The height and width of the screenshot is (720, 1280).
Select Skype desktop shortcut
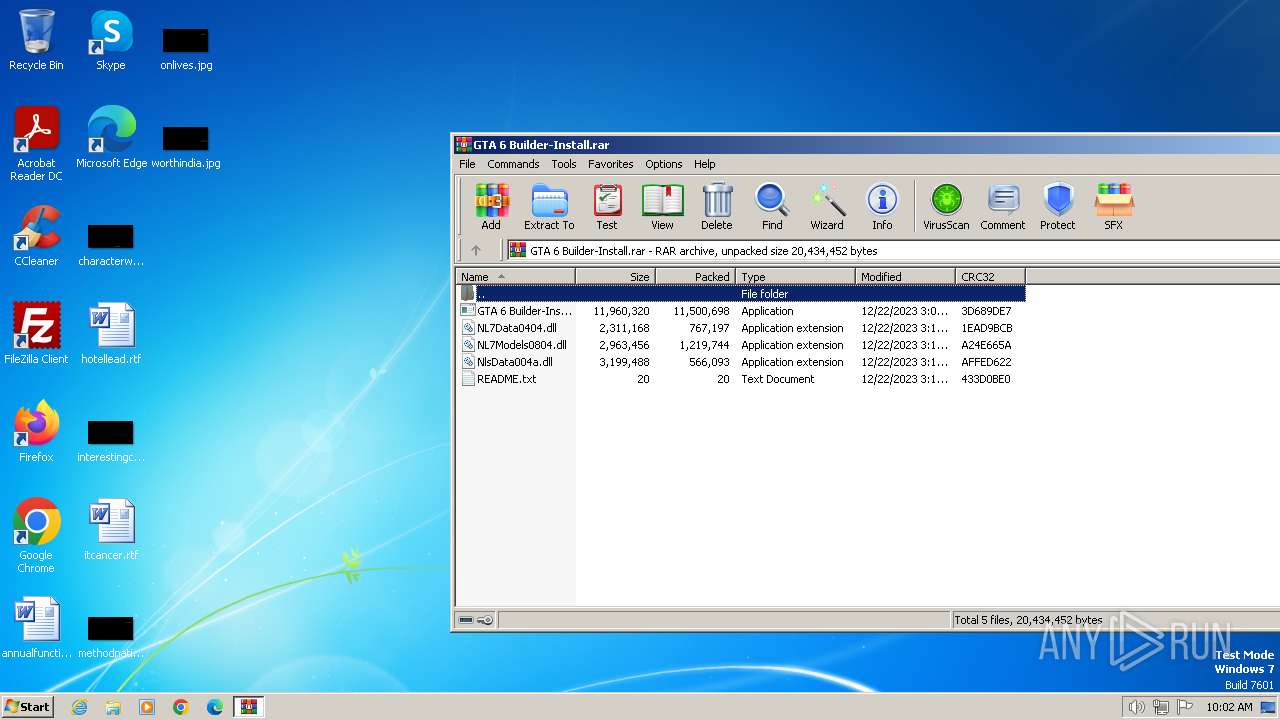coord(111,40)
